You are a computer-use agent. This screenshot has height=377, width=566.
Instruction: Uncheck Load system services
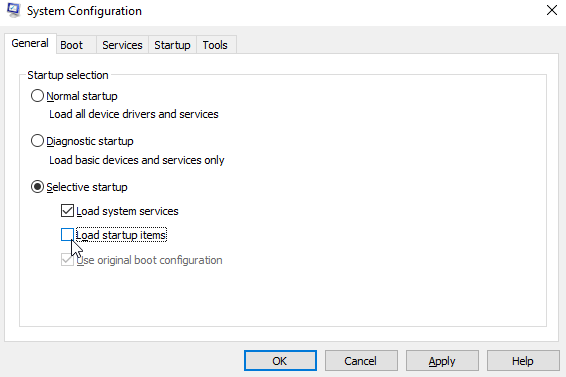click(x=68, y=211)
